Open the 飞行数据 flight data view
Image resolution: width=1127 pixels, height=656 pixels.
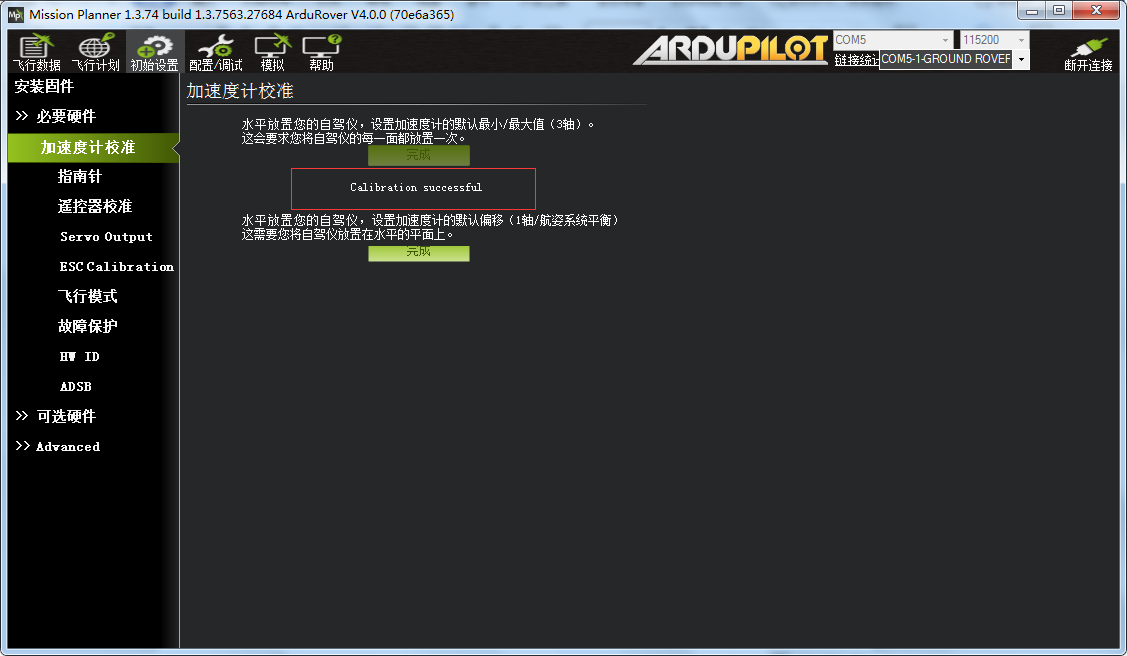pyautogui.click(x=36, y=52)
